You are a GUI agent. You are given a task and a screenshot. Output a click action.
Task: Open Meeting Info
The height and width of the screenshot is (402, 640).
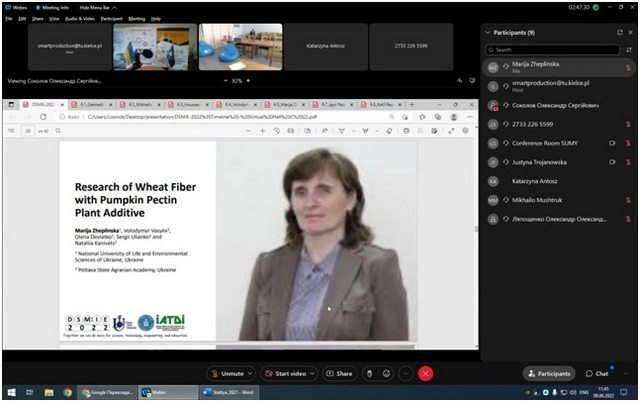(52, 8)
